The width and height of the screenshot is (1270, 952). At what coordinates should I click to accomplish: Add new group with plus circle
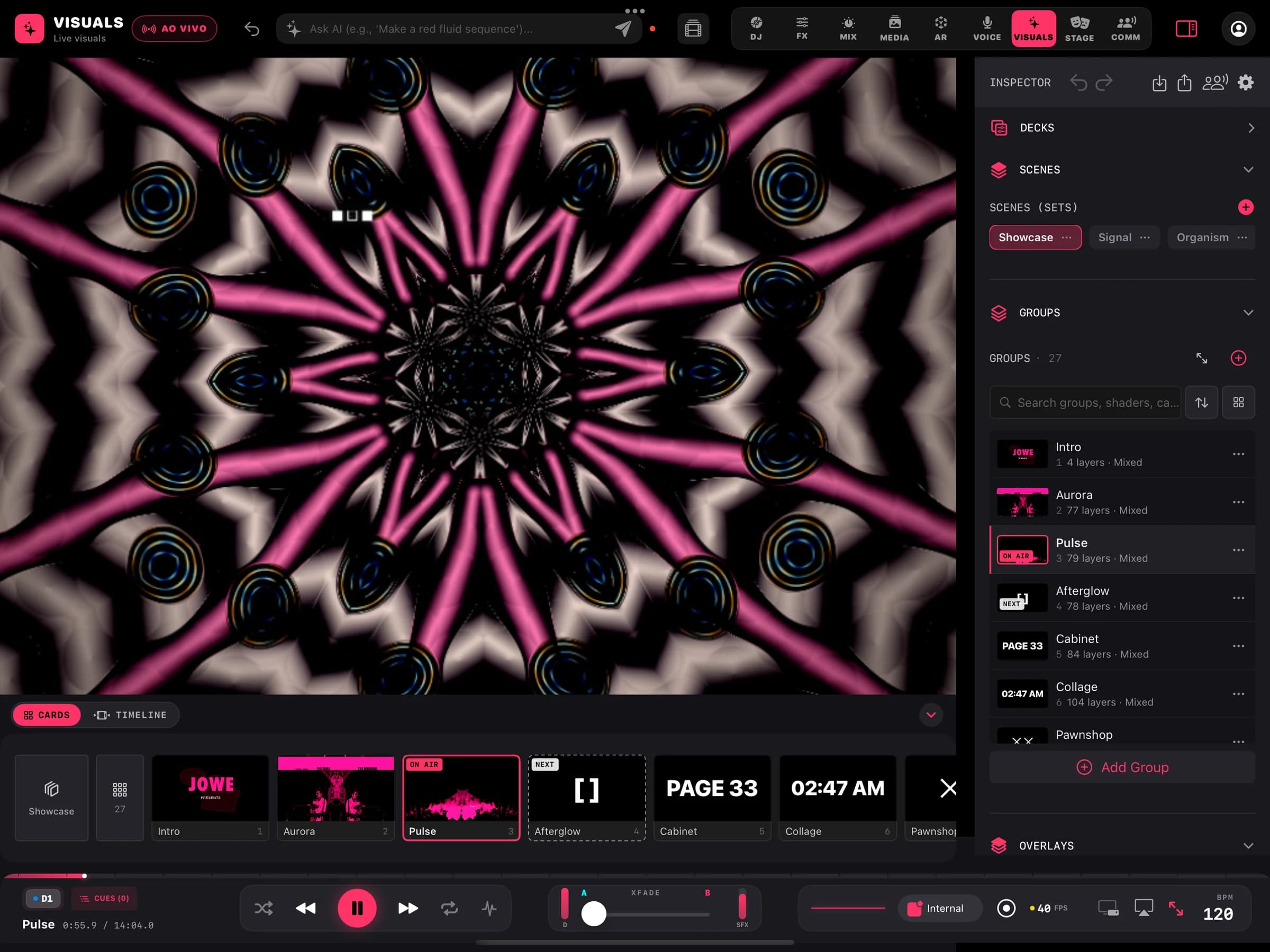(x=1238, y=358)
